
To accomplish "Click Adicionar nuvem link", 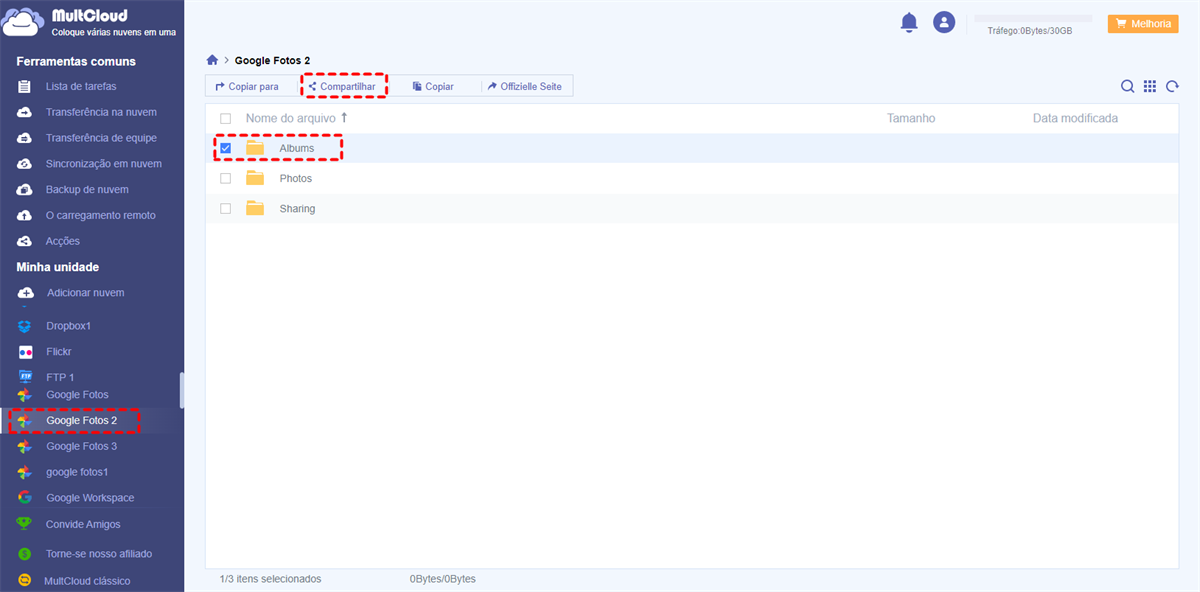I will point(85,293).
